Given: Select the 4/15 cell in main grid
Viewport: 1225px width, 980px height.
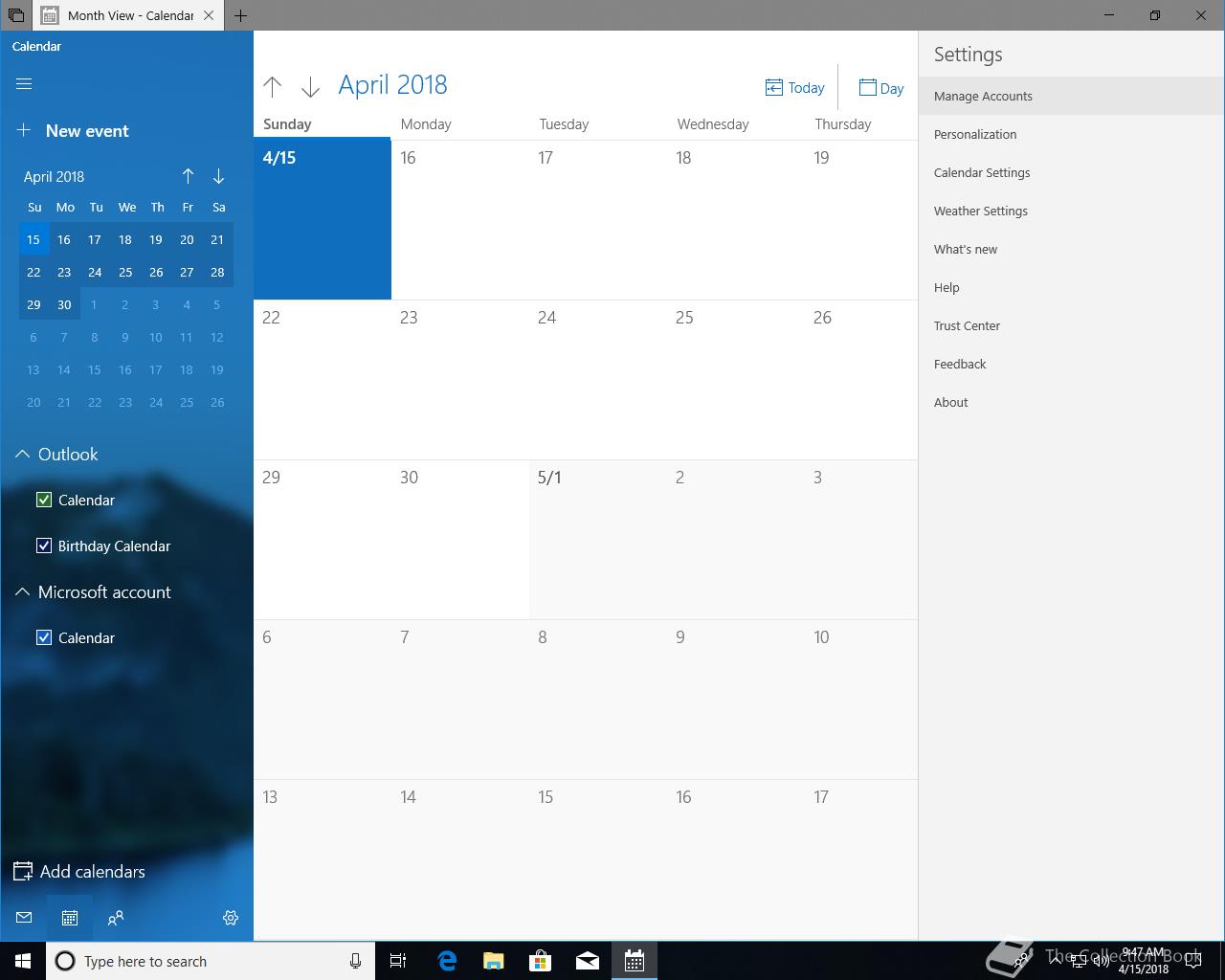Looking at the screenshot, I should pyautogui.click(x=323, y=220).
